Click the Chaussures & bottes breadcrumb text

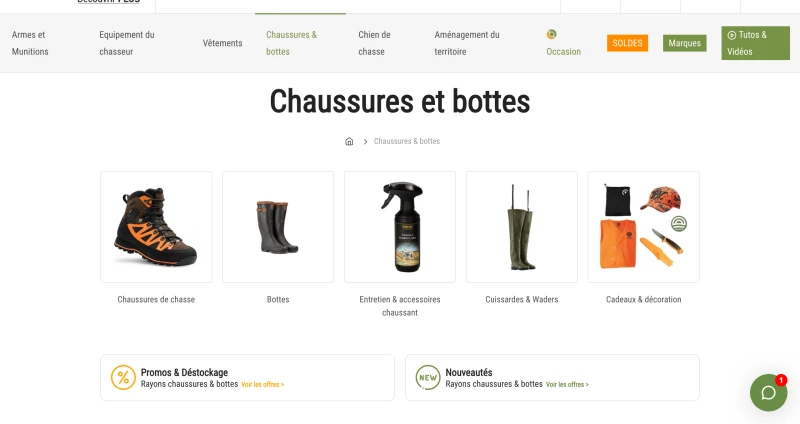click(407, 141)
